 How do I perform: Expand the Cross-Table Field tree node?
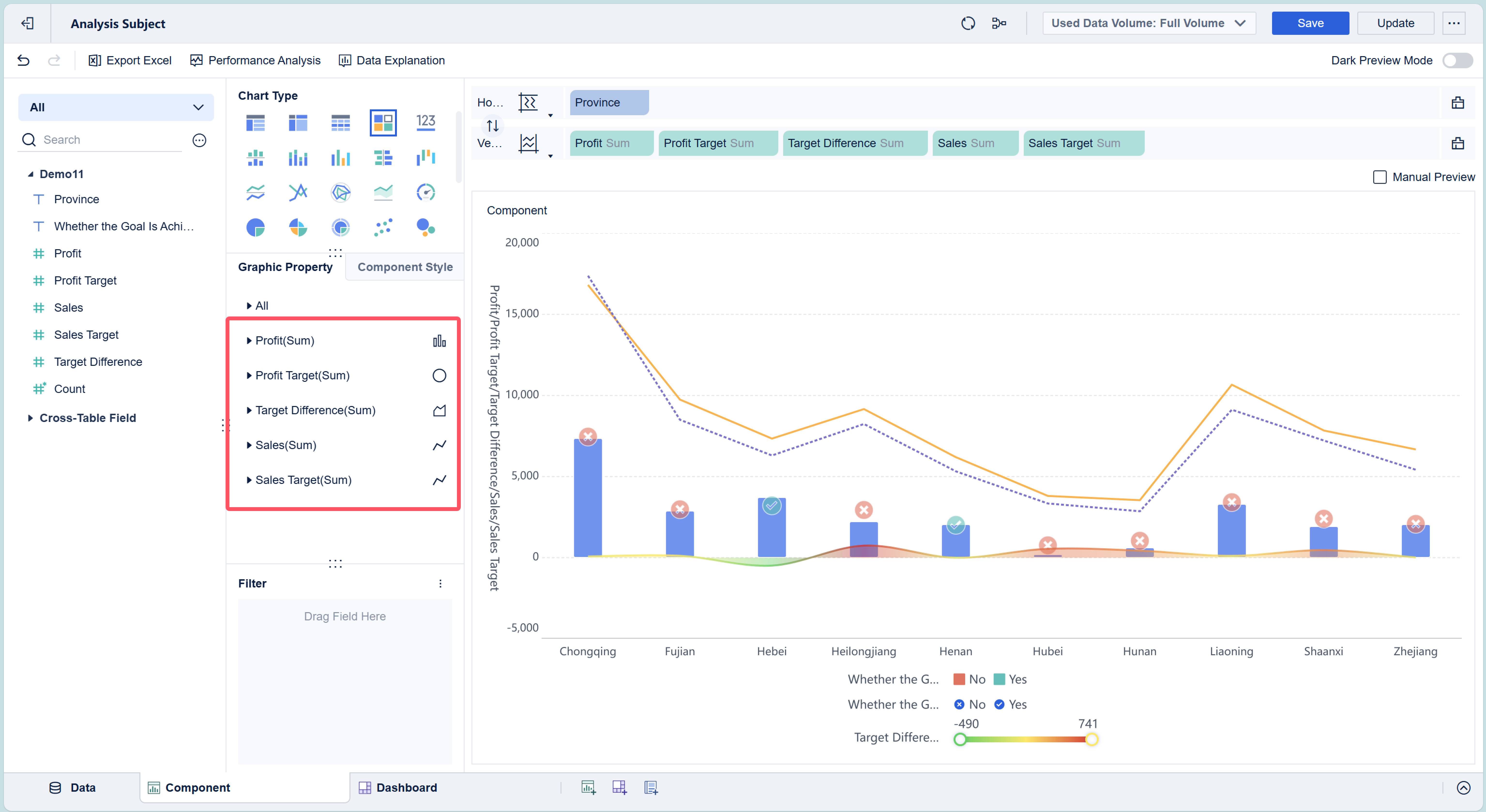coord(30,418)
